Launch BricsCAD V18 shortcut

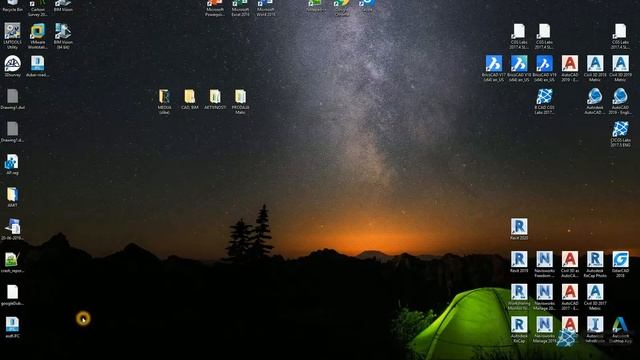click(519, 69)
